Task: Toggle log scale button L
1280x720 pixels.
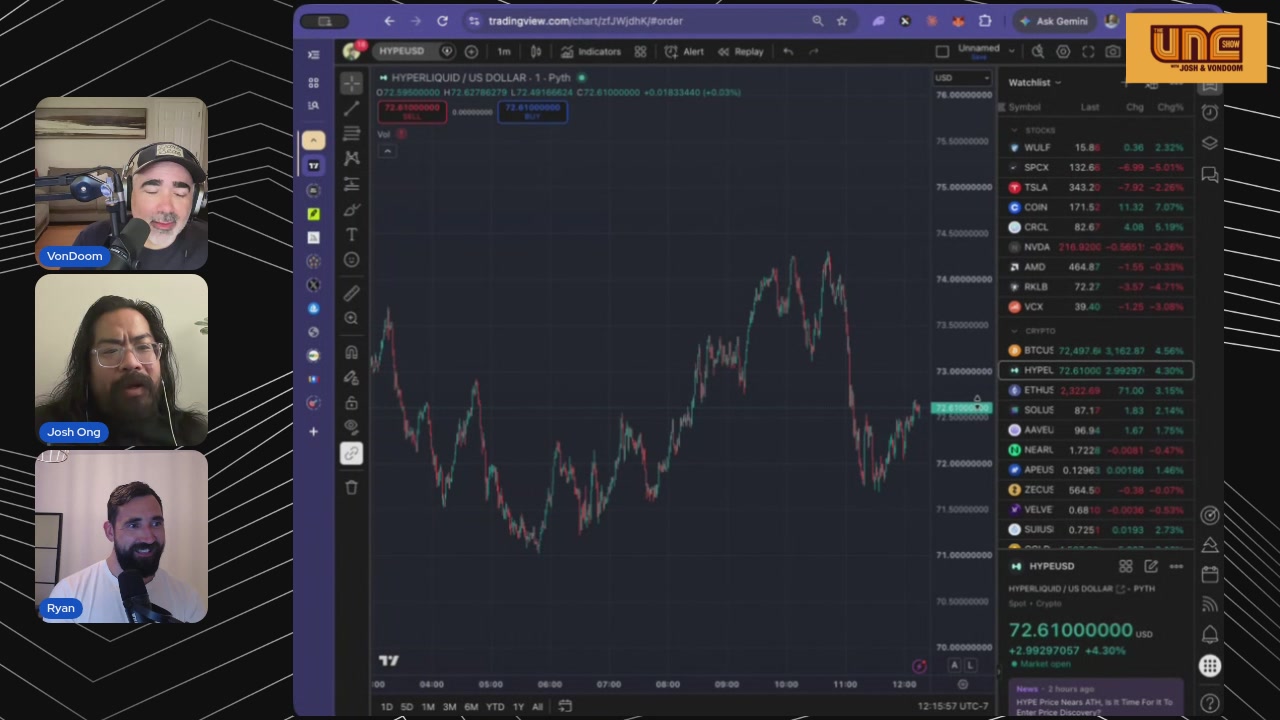Action: (x=968, y=666)
